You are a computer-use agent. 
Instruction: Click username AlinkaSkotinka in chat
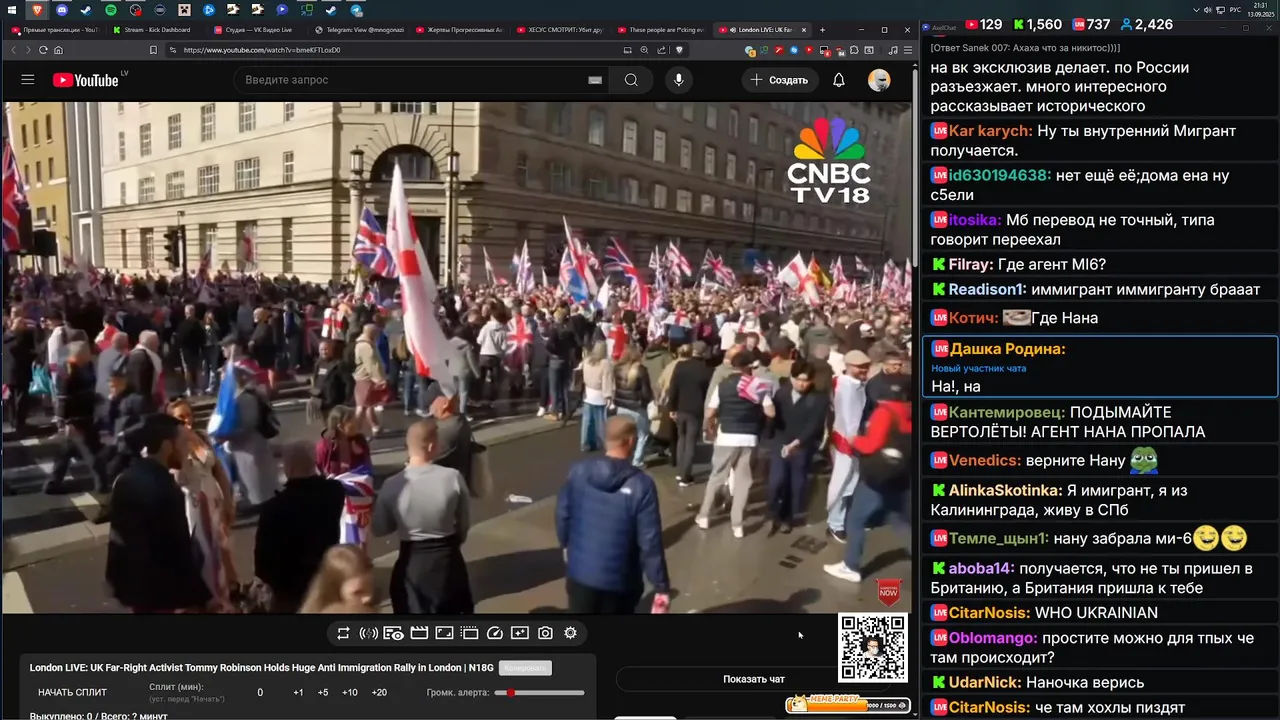tap(1005, 491)
